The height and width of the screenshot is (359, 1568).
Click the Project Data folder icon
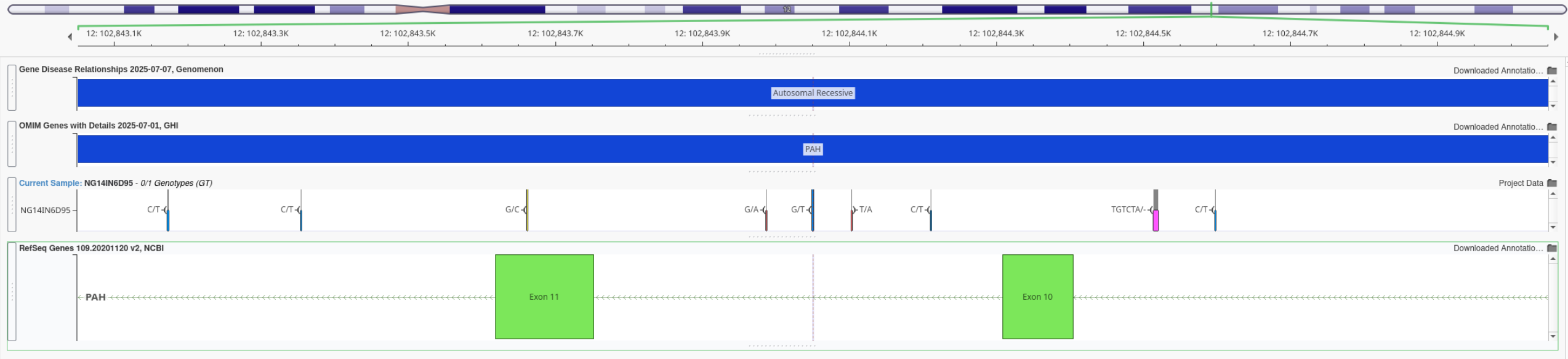coord(1551,183)
